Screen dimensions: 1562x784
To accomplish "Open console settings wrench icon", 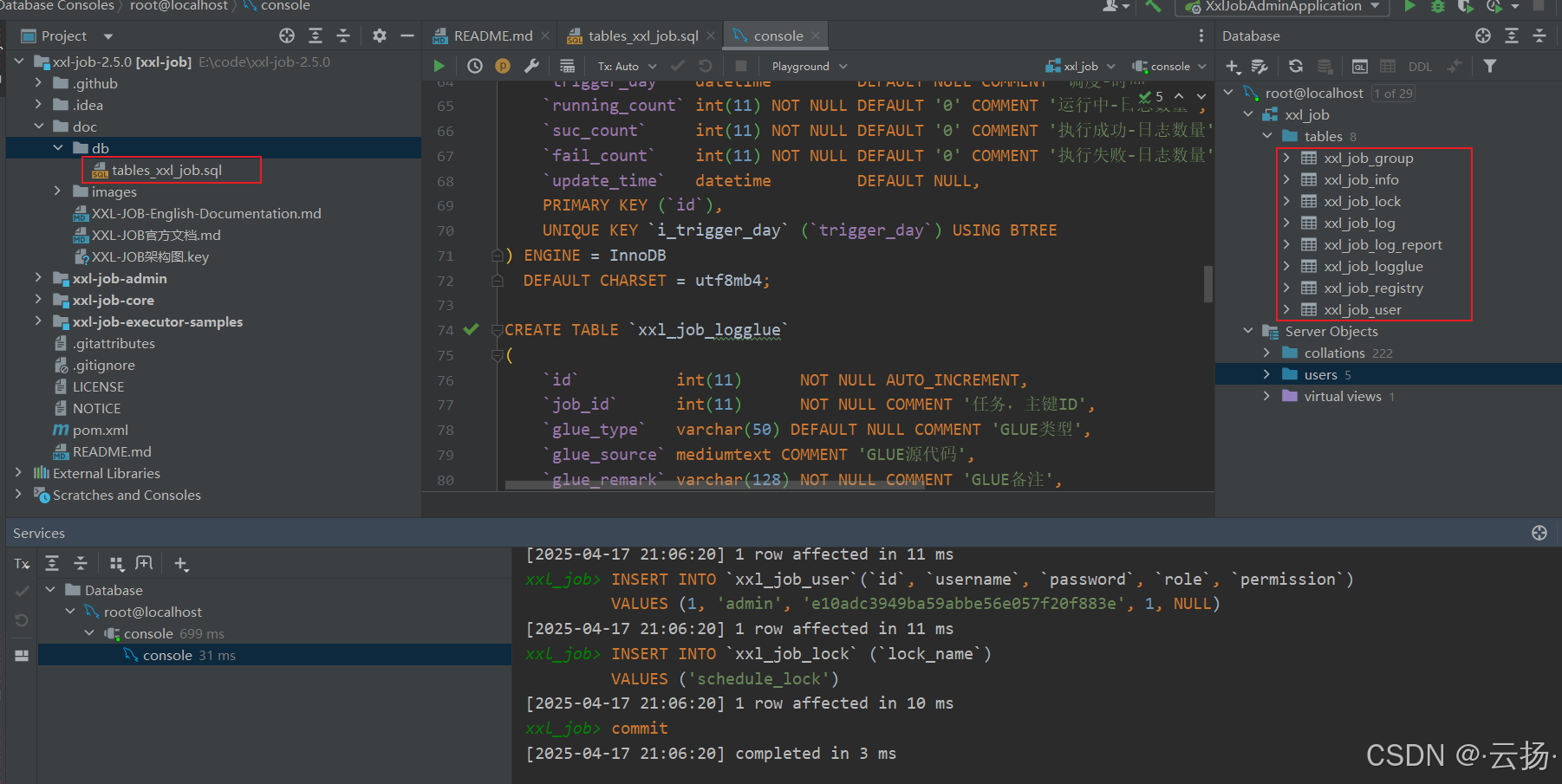I will point(531,66).
